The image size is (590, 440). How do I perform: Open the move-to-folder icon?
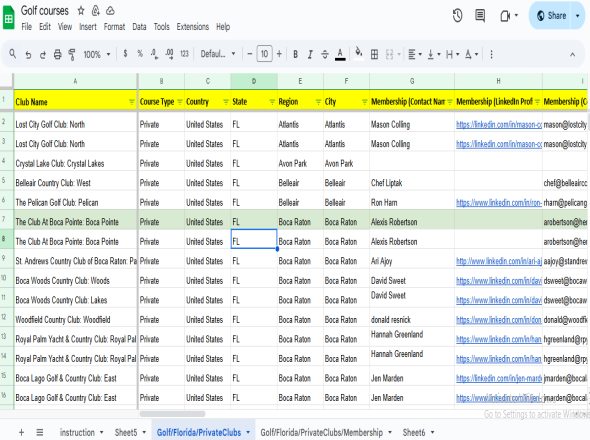[96, 11]
